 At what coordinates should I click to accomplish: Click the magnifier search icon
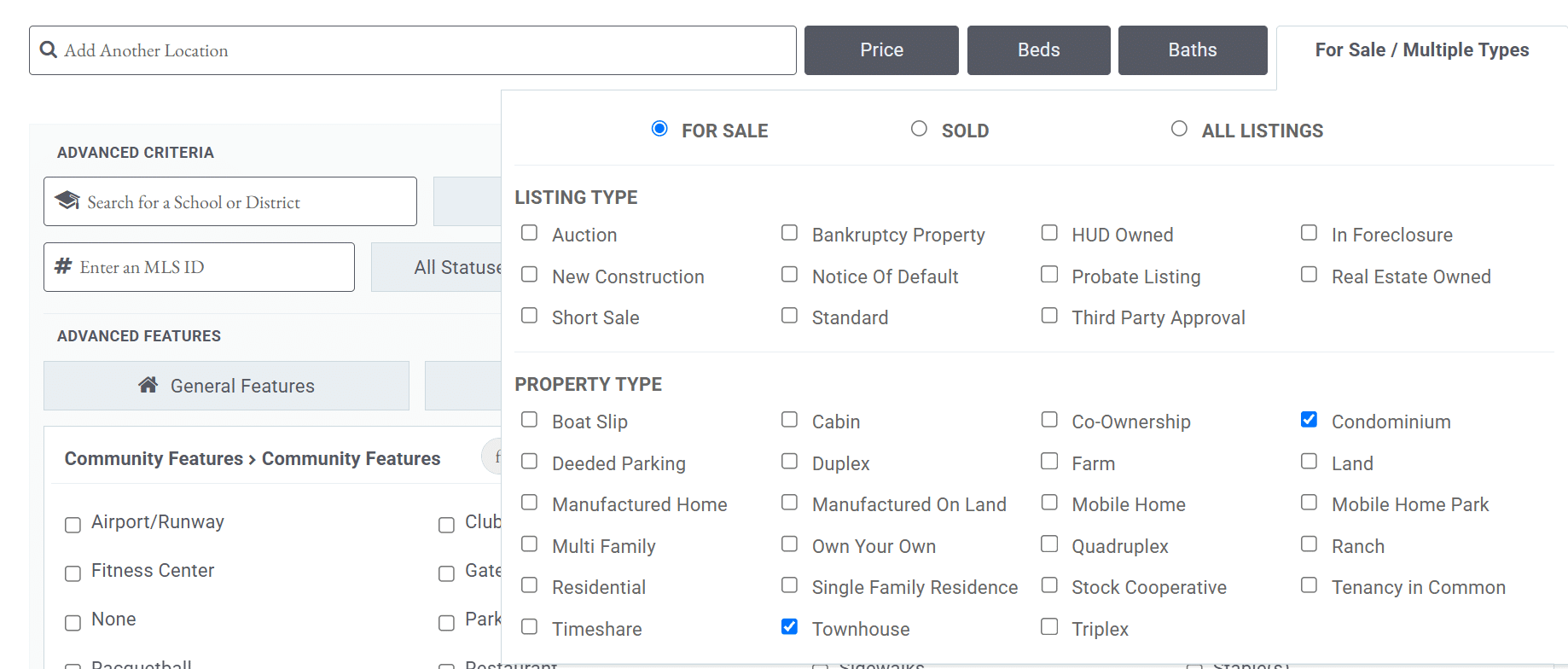pos(49,49)
